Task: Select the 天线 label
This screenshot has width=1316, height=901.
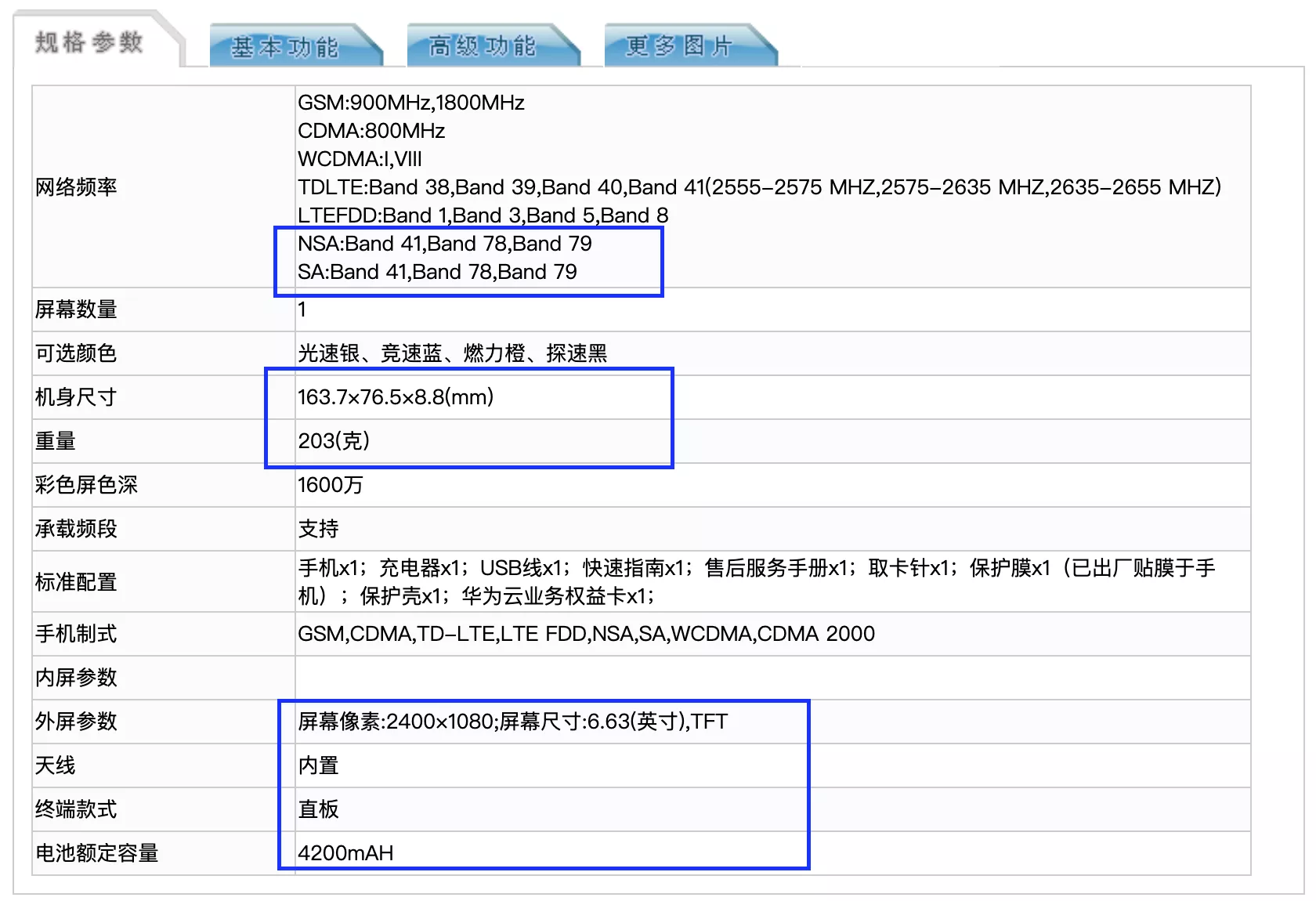Action: pyautogui.click(x=55, y=765)
